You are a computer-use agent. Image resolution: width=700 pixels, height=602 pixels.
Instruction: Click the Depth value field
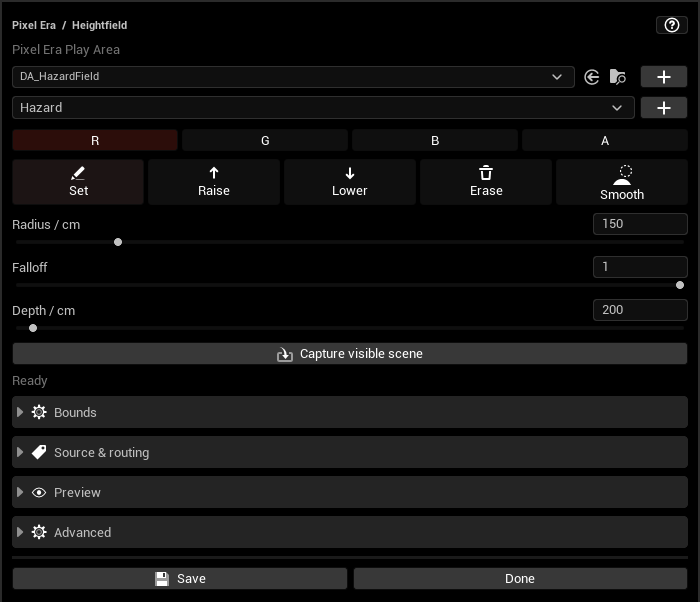640,310
